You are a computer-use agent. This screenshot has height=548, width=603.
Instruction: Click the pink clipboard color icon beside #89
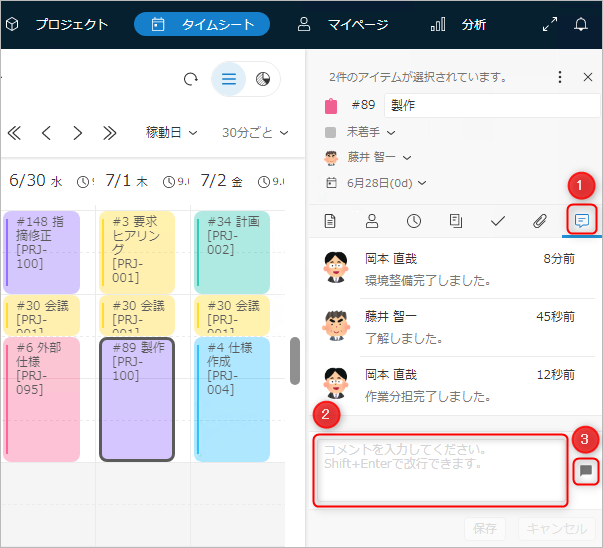point(332,105)
